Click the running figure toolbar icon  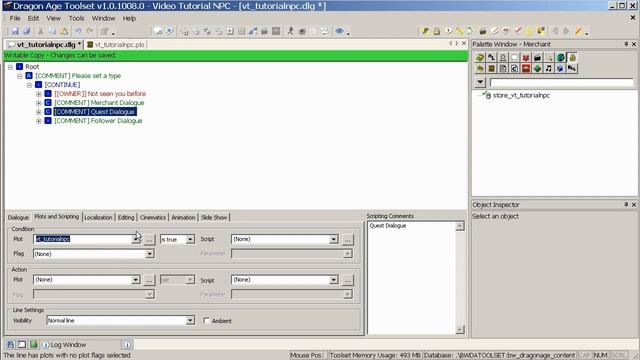pos(291,31)
